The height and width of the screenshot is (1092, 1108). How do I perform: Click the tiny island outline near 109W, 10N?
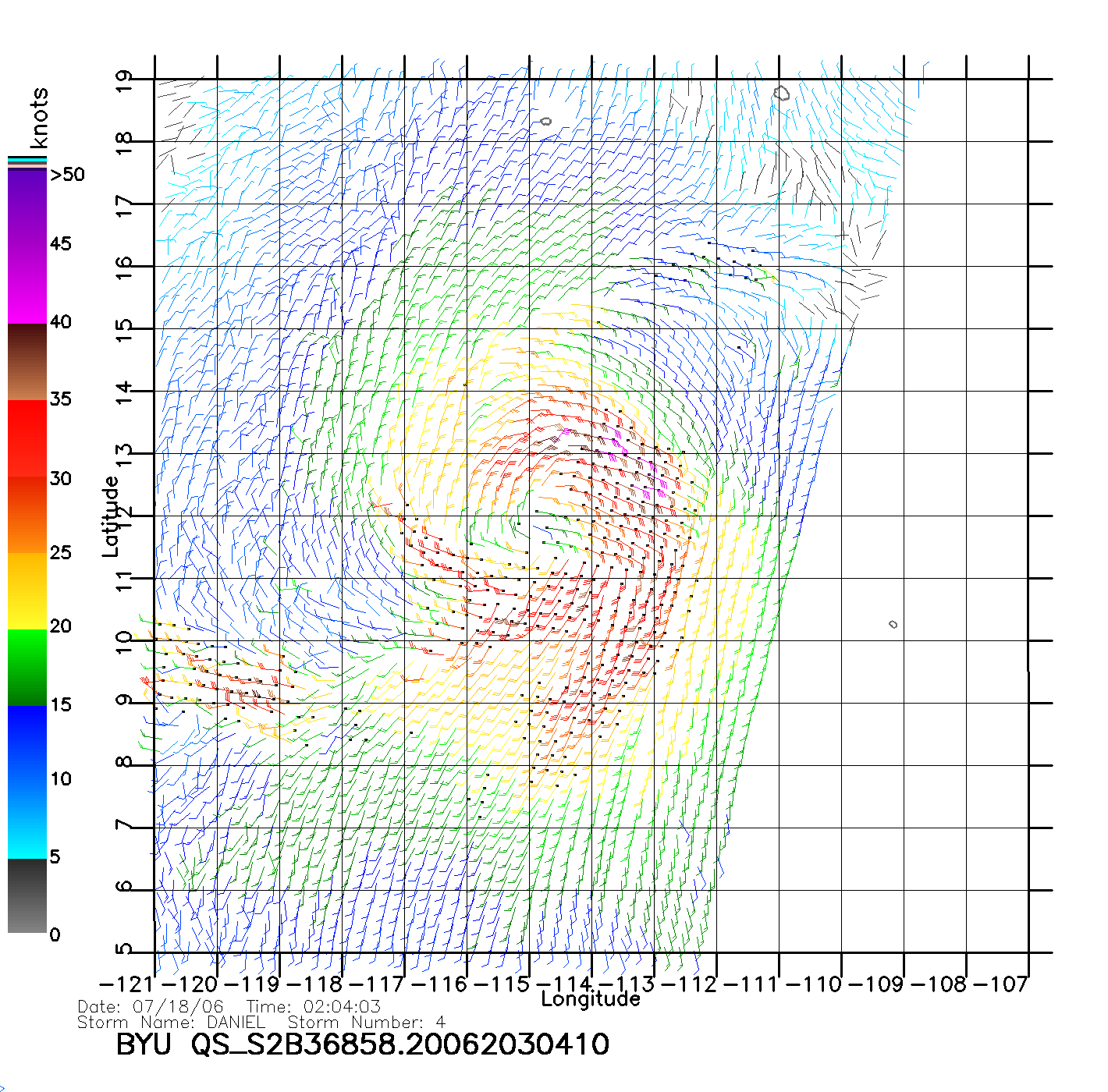click(893, 624)
